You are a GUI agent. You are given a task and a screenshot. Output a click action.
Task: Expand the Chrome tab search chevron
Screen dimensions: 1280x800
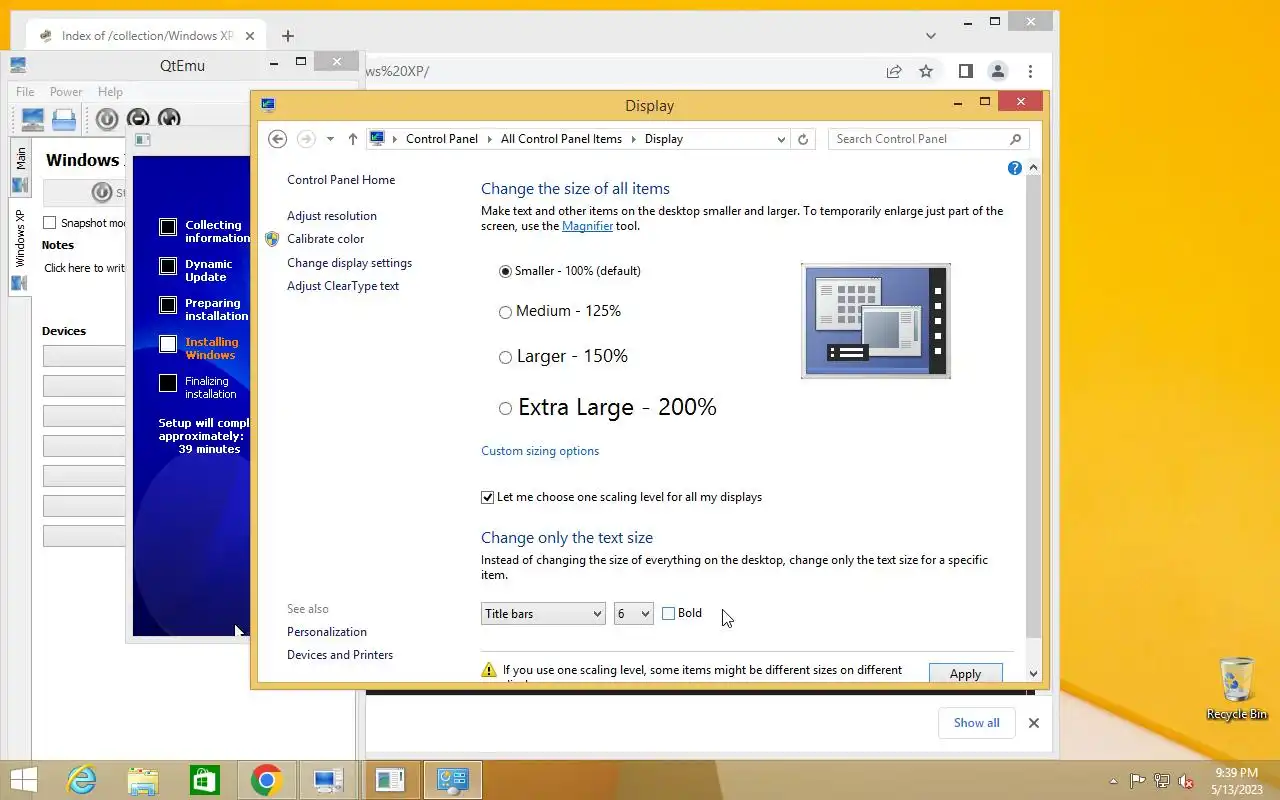pos(930,36)
